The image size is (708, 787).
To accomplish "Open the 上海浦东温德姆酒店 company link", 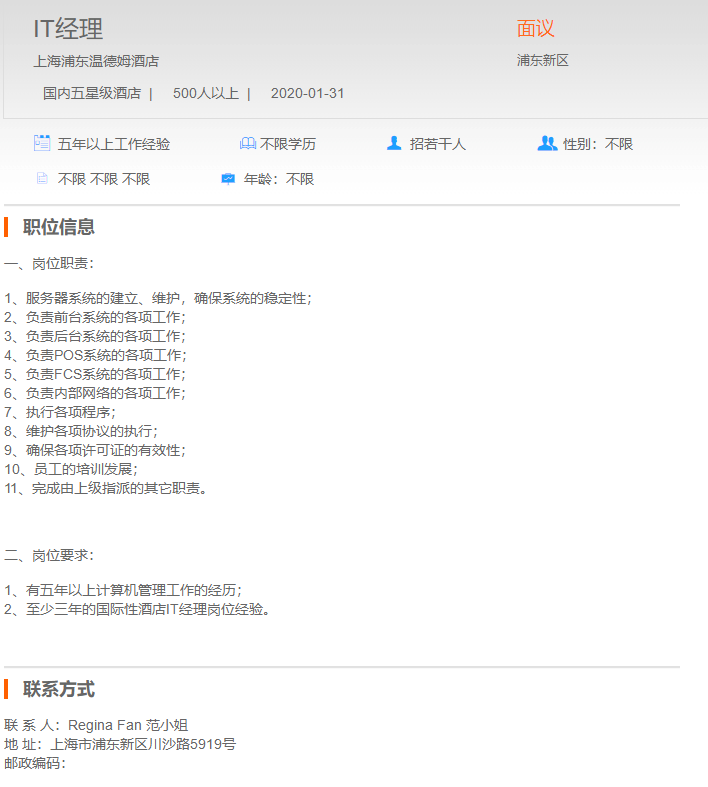I will [96, 61].
